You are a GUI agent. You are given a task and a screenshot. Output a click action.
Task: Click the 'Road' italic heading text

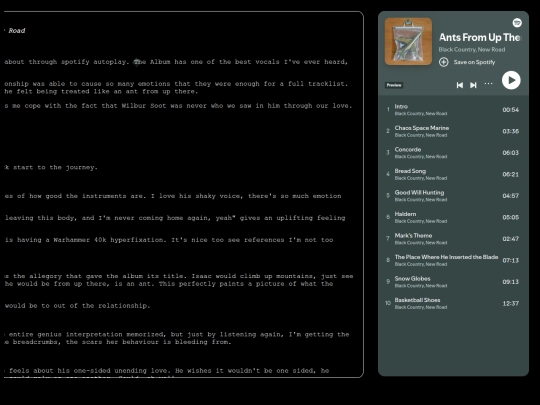pyautogui.click(x=17, y=31)
